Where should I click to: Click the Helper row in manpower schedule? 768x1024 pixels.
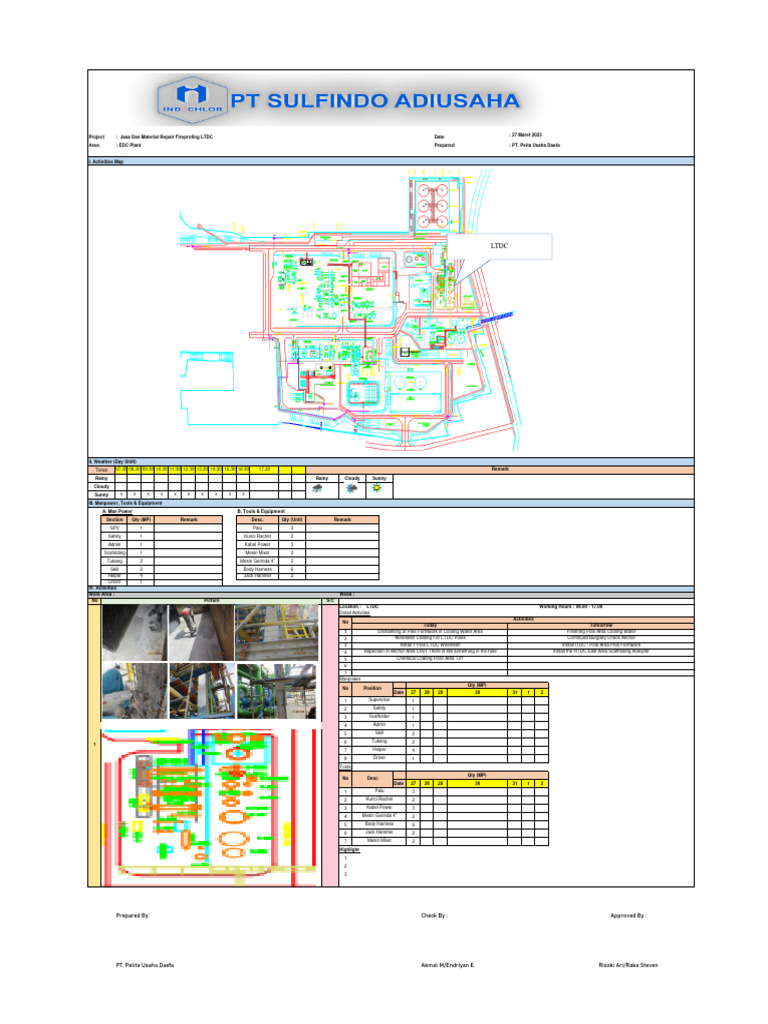click(444, 750)
